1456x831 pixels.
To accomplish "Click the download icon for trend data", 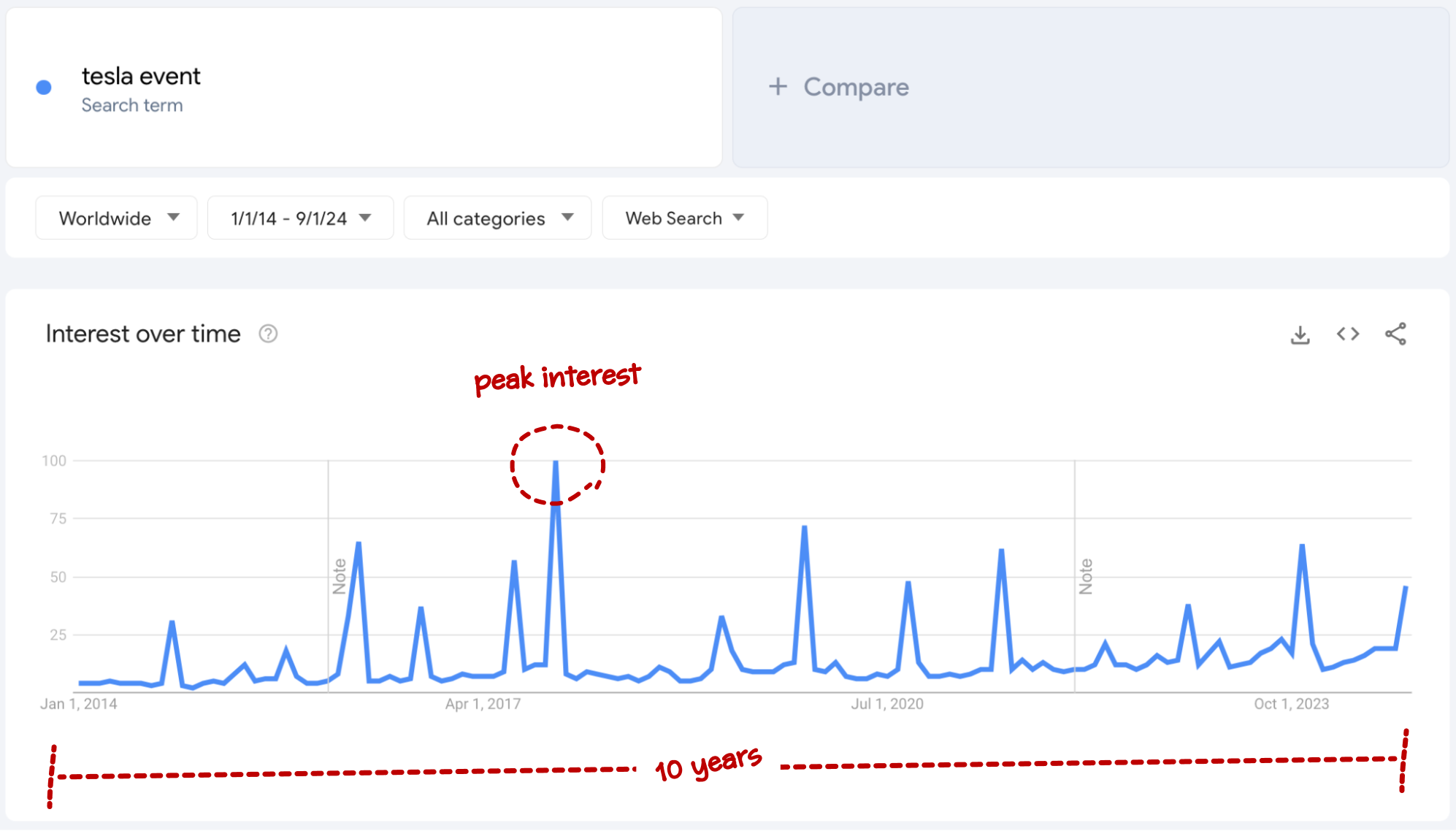I will pyautogui.click(x=1300, y=334).
